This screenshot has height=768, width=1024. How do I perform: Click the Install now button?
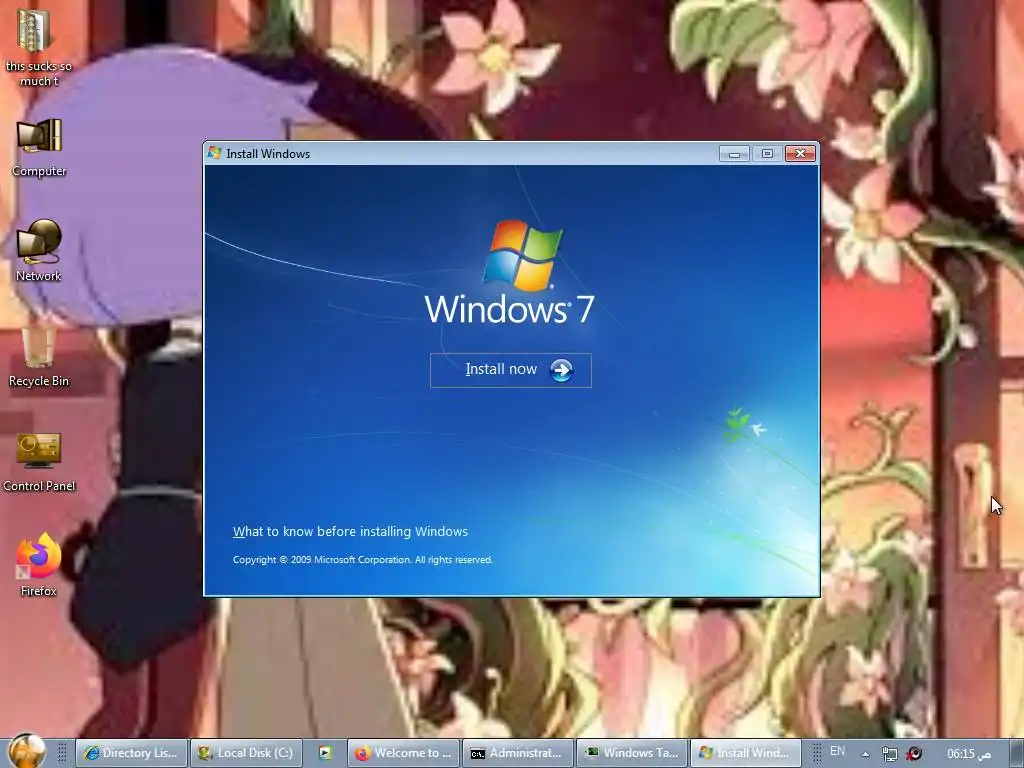tap(511, 370)
